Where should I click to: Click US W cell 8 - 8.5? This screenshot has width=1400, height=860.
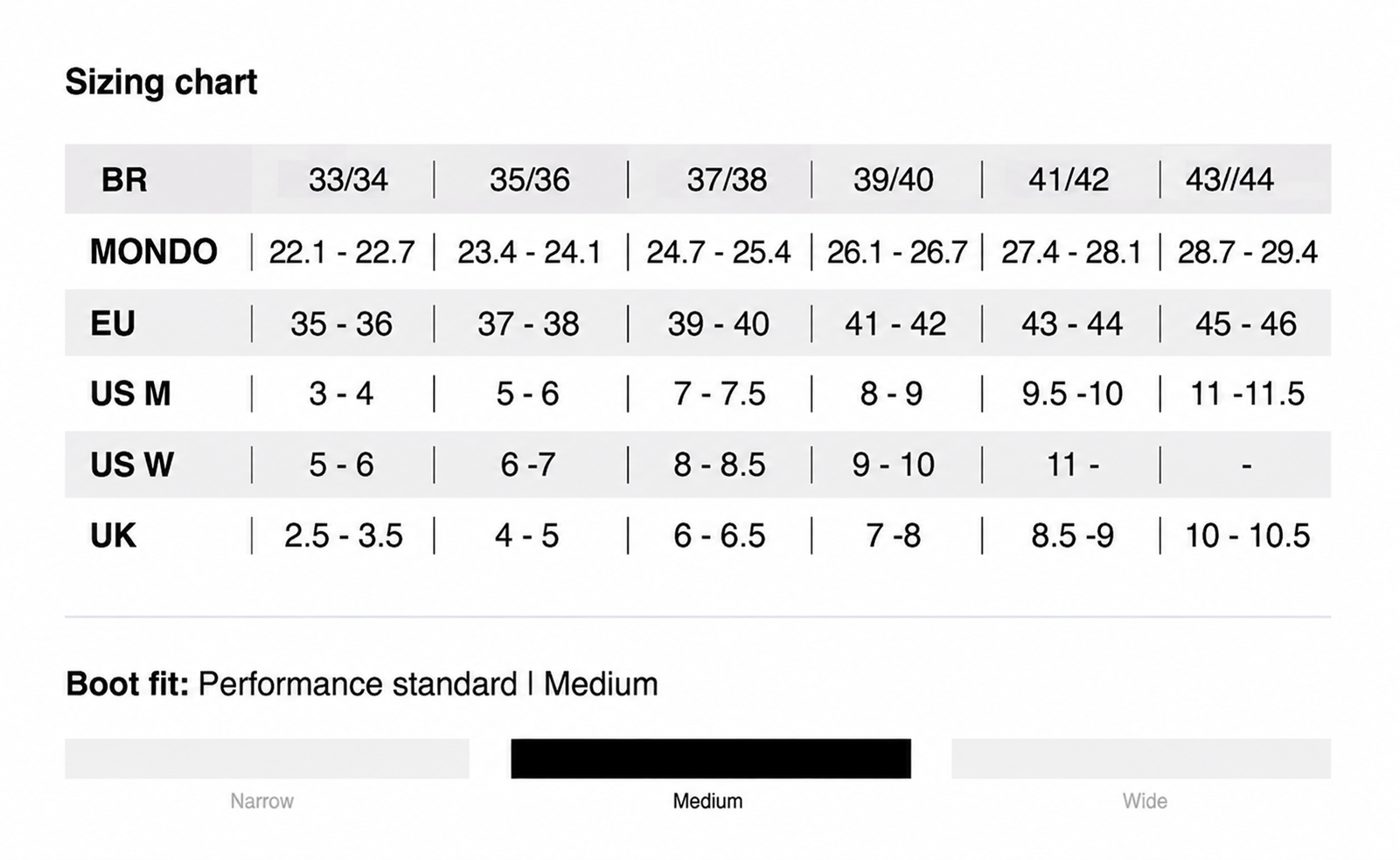point(719,465)
